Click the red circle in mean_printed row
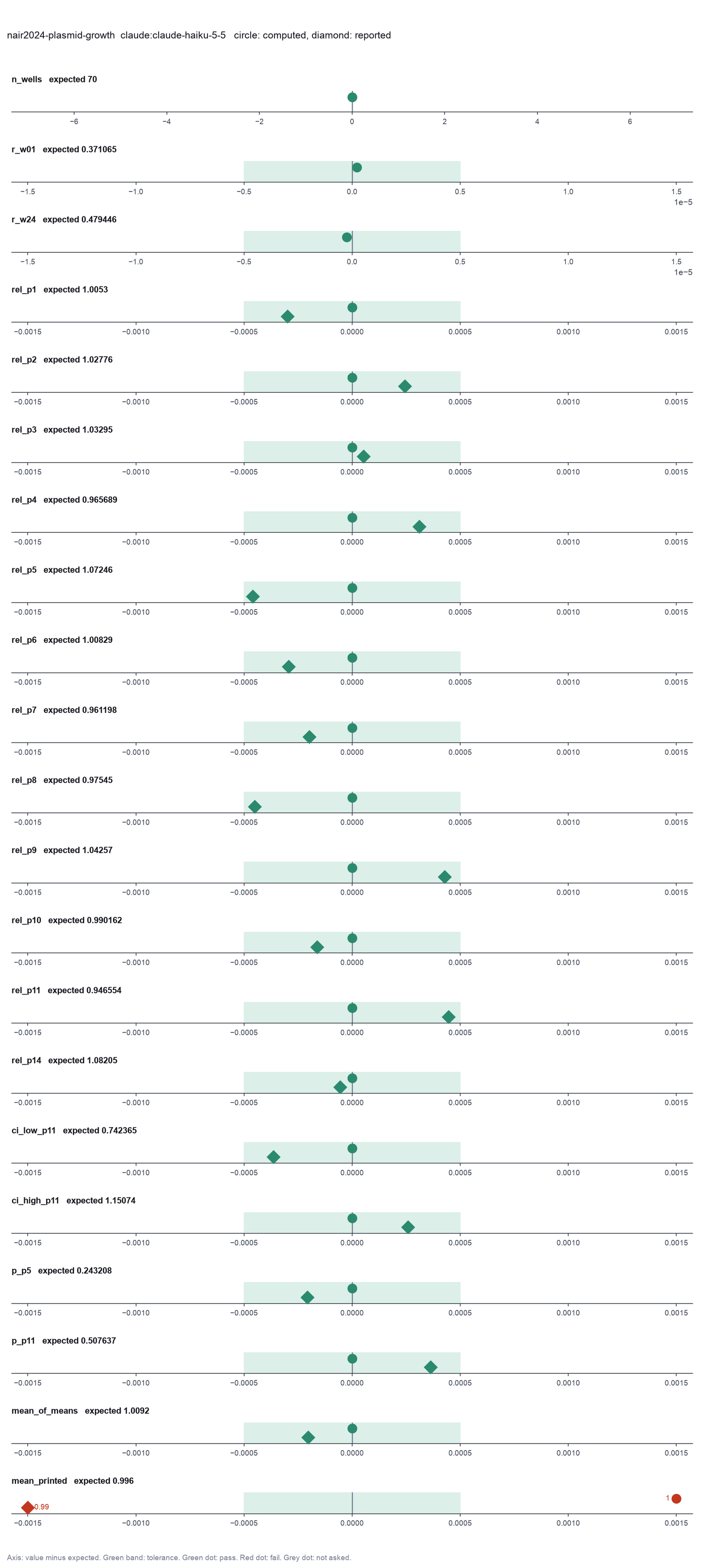Image resolution: width=702 pixels, height=1568 pixels. click(x=677, y=1499)
